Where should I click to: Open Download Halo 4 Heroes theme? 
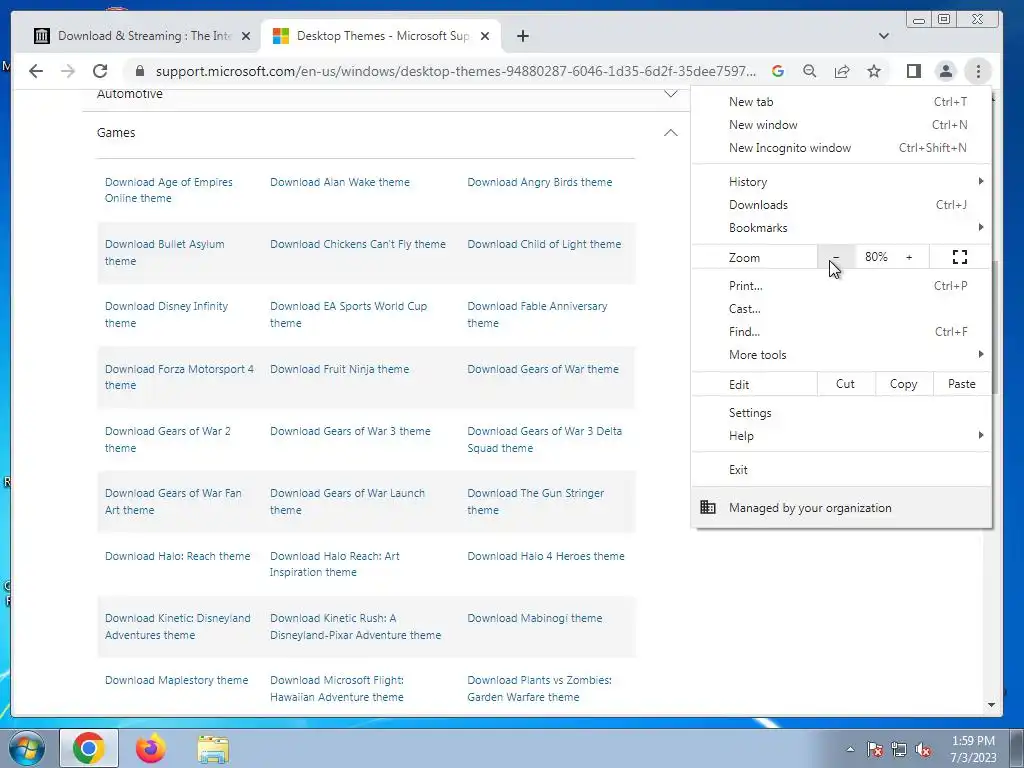(x=545, y=556)
